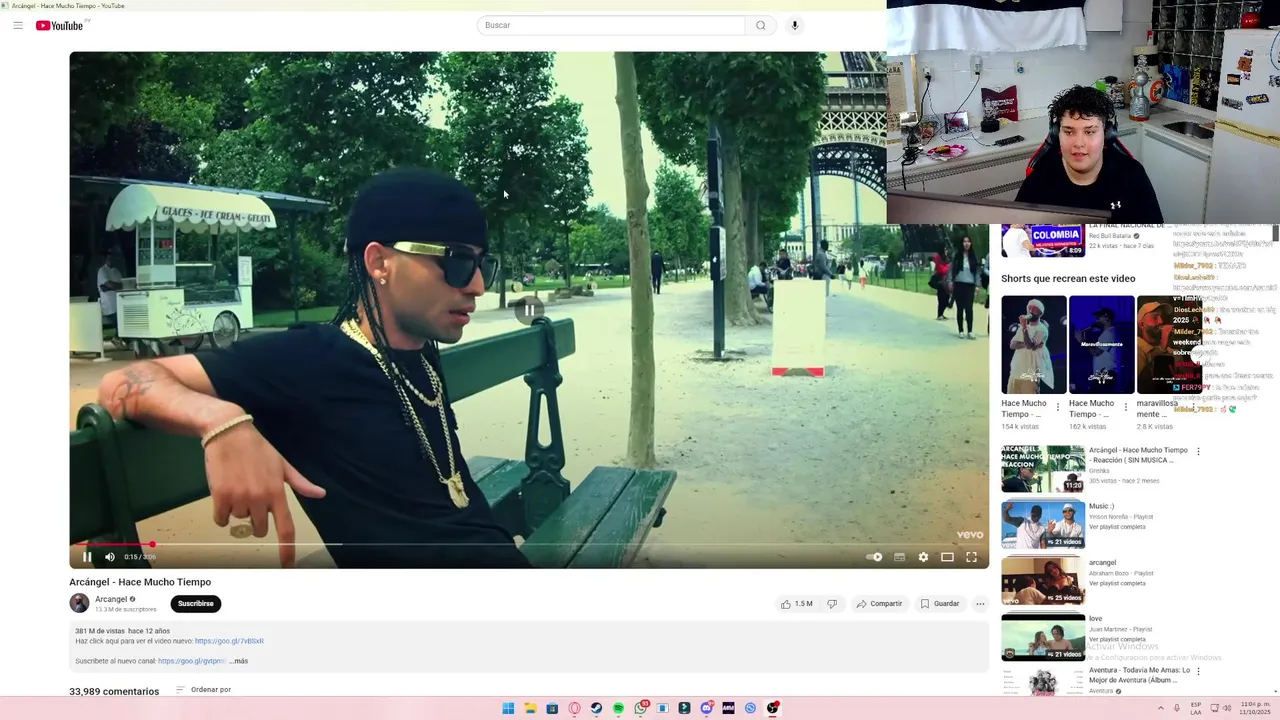Click the magnifier search button

click(x=761, y=25)
